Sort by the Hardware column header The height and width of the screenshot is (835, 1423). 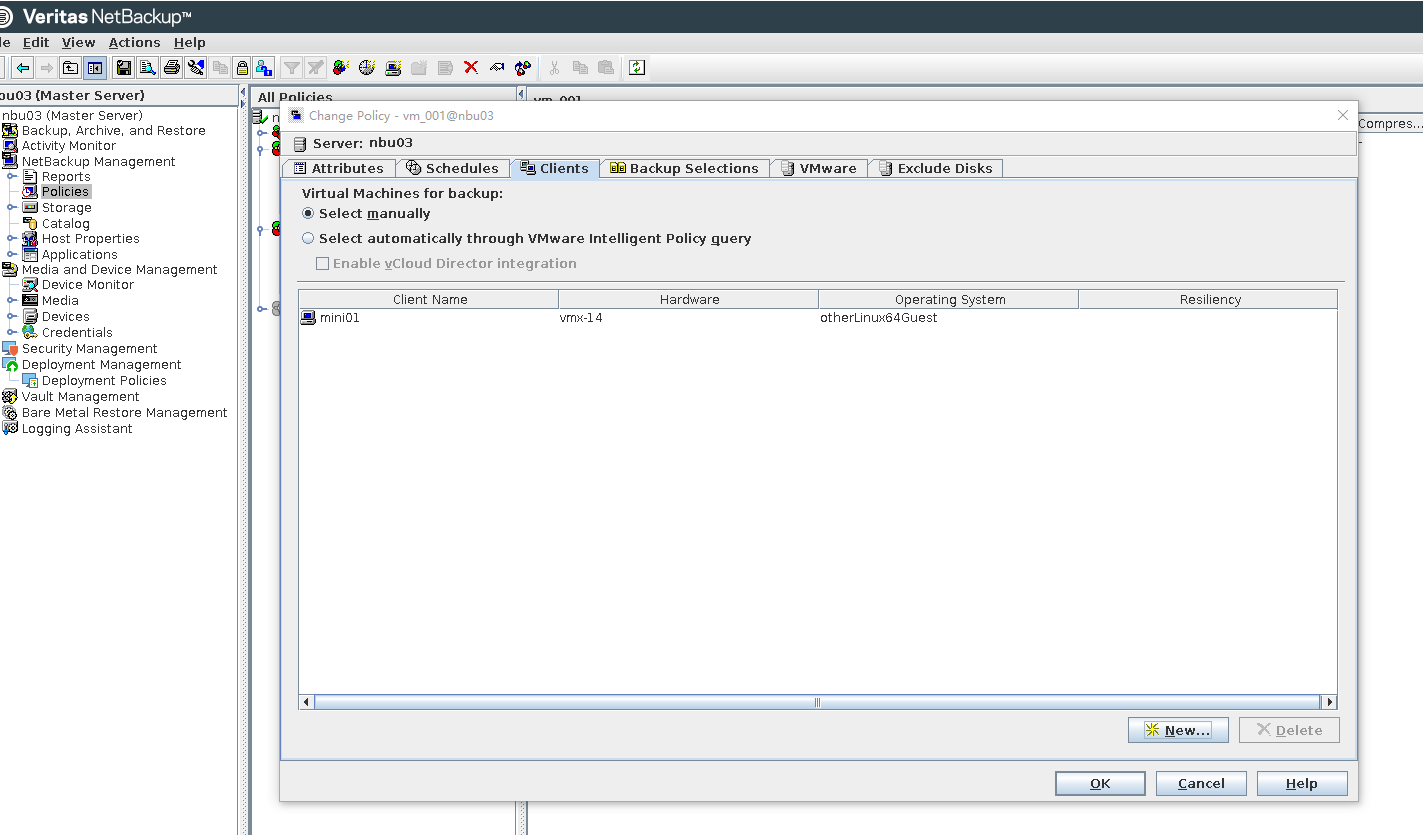pos(689,300)
